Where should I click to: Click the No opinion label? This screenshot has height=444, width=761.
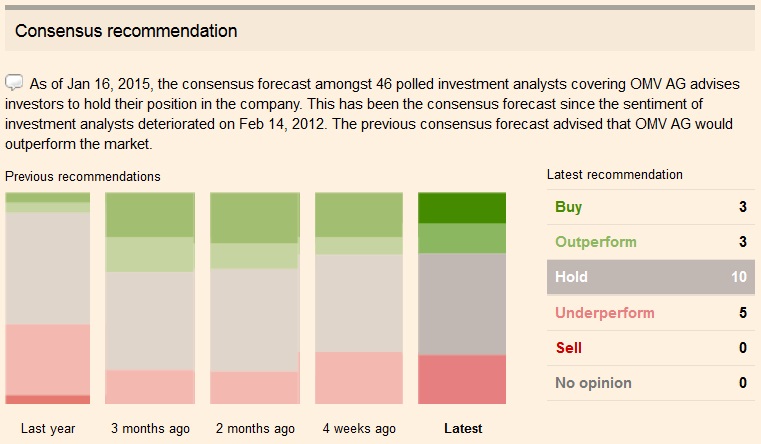[594, 382]
